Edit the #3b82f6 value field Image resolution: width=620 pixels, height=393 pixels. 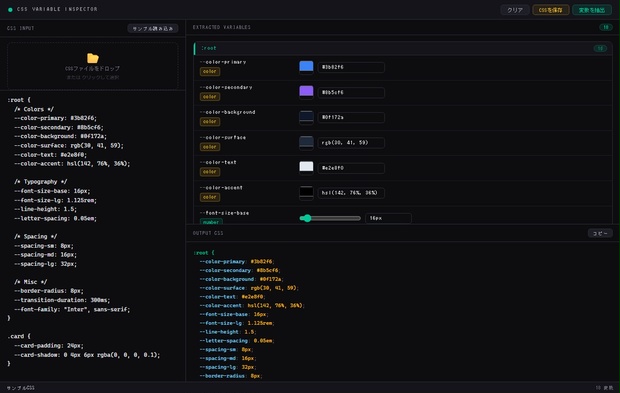click(351, 67)
